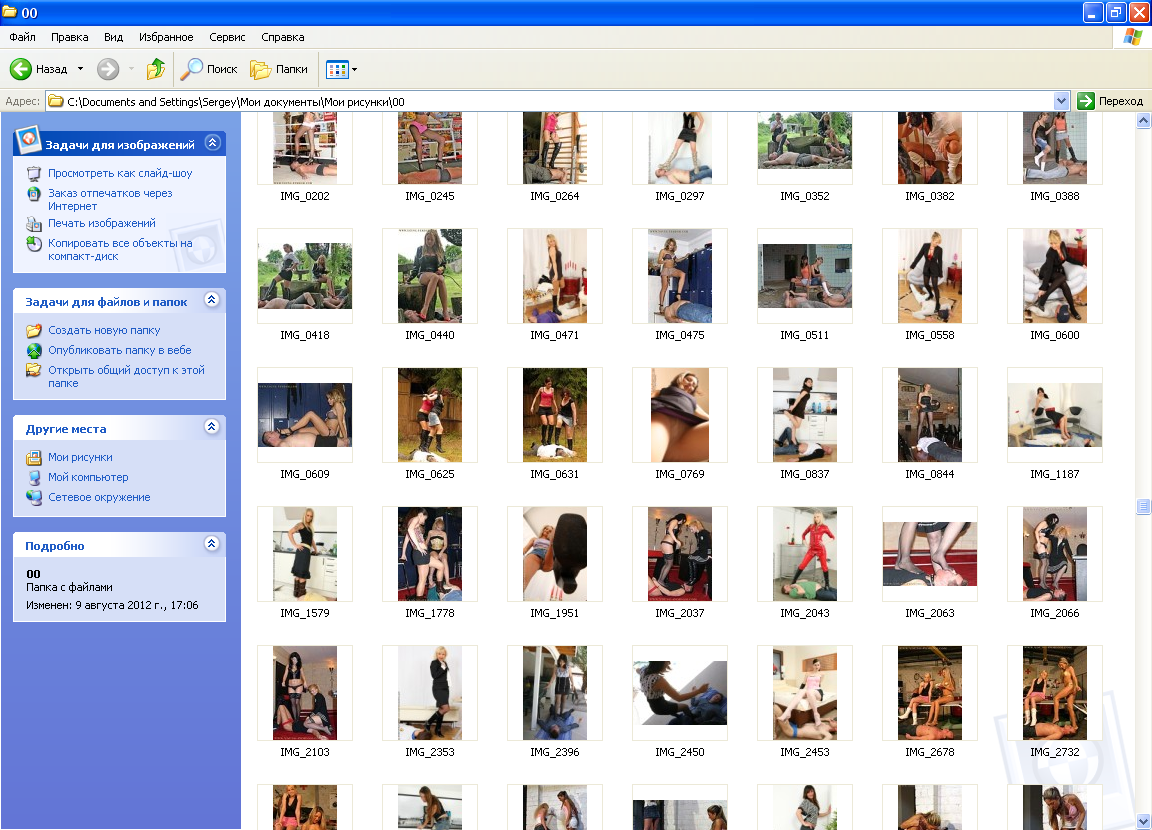Click the IMG_1579 file name
The height and width of the screenshot is (830, 1152).
point(305,613)
